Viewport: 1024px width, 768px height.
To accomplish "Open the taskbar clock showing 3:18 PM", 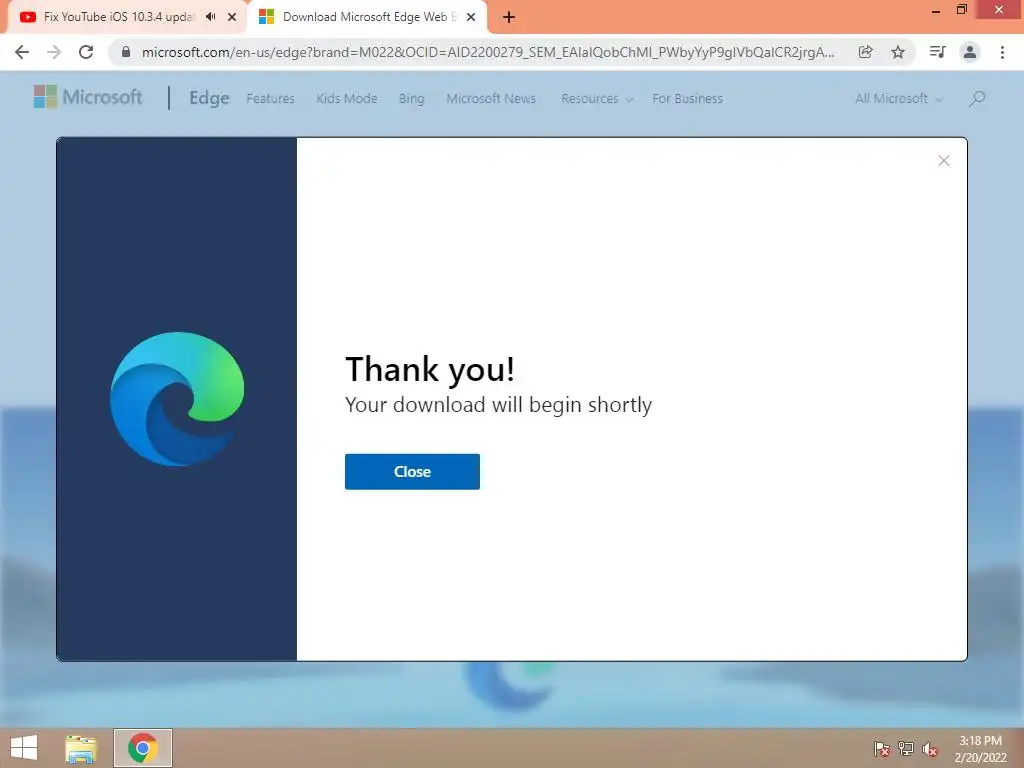I will pos(980,749).
